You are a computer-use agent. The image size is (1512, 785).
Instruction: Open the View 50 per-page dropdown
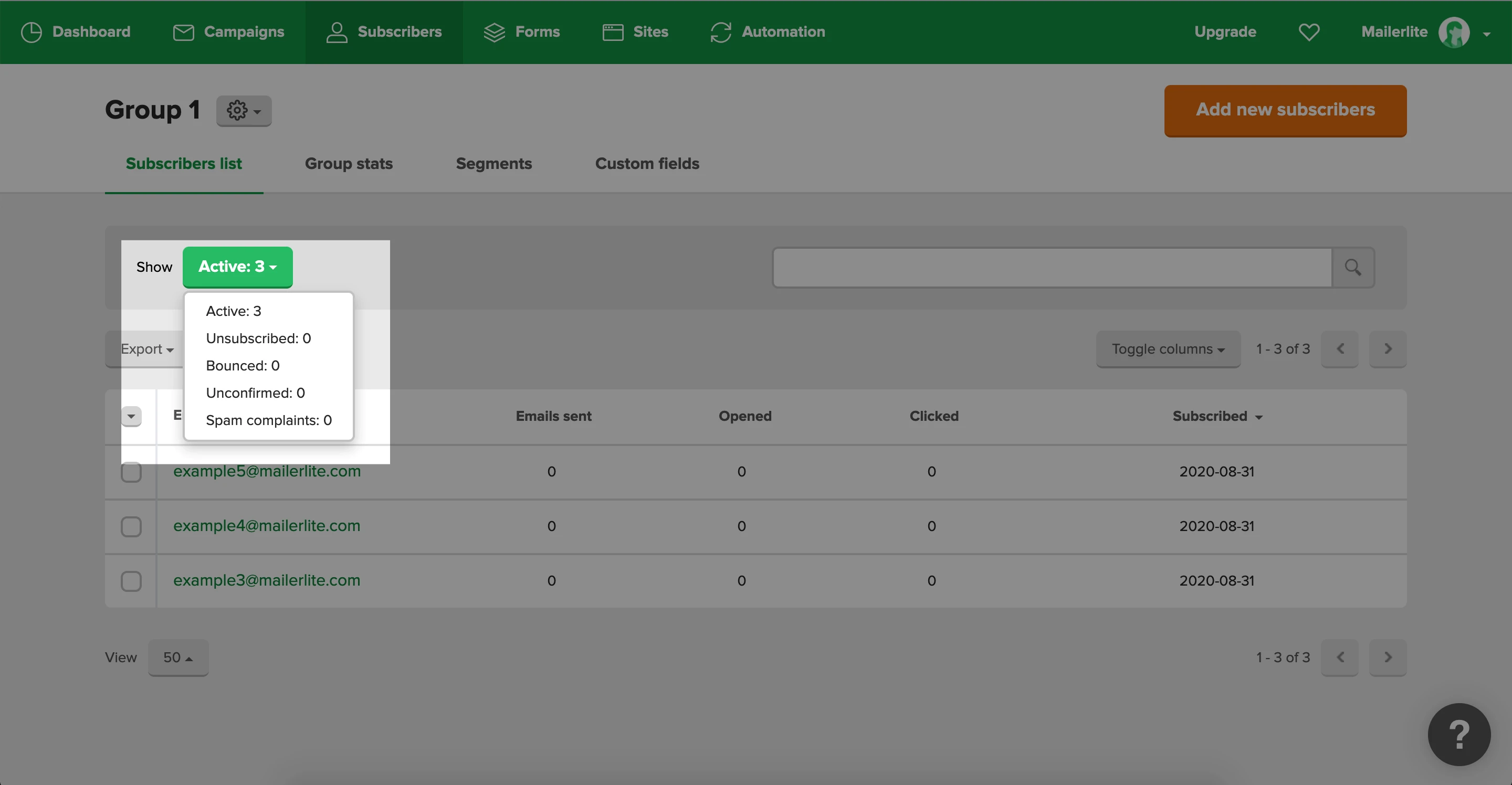click(178, 657)
